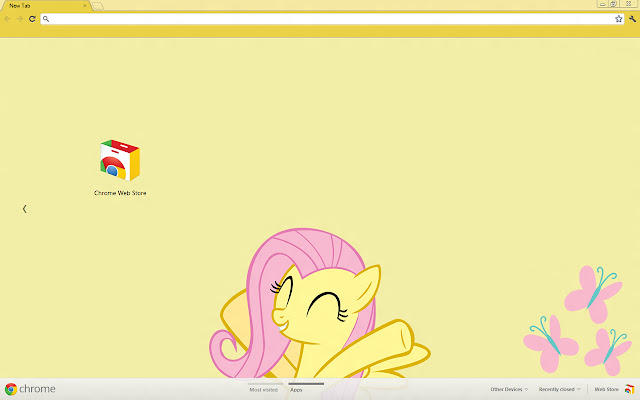The image size is (640, 400).
Task: Close the New Tab tab
Action: pyautogui.click(x=85, y=6)
